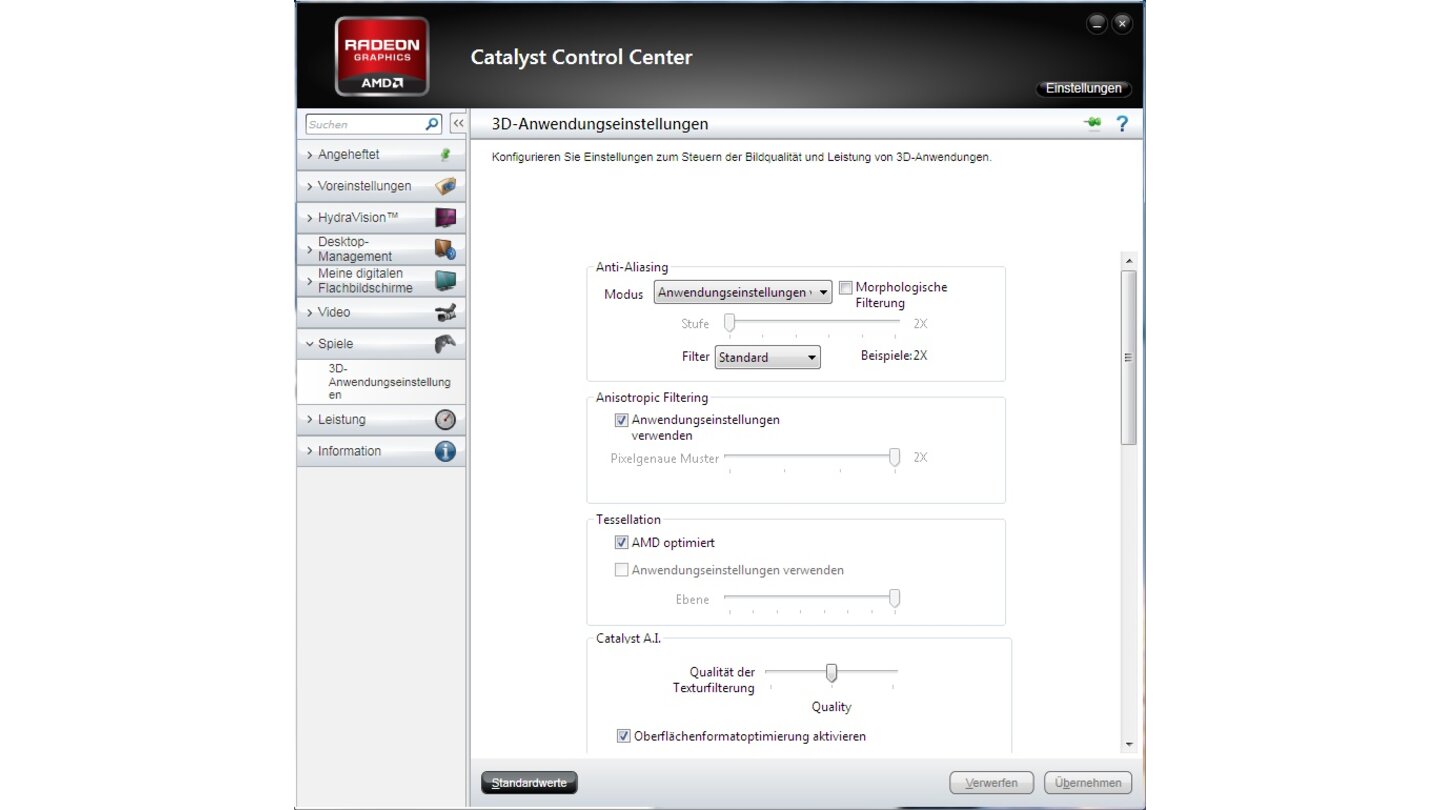Click the Voreinstellungen presets icon

445,186
